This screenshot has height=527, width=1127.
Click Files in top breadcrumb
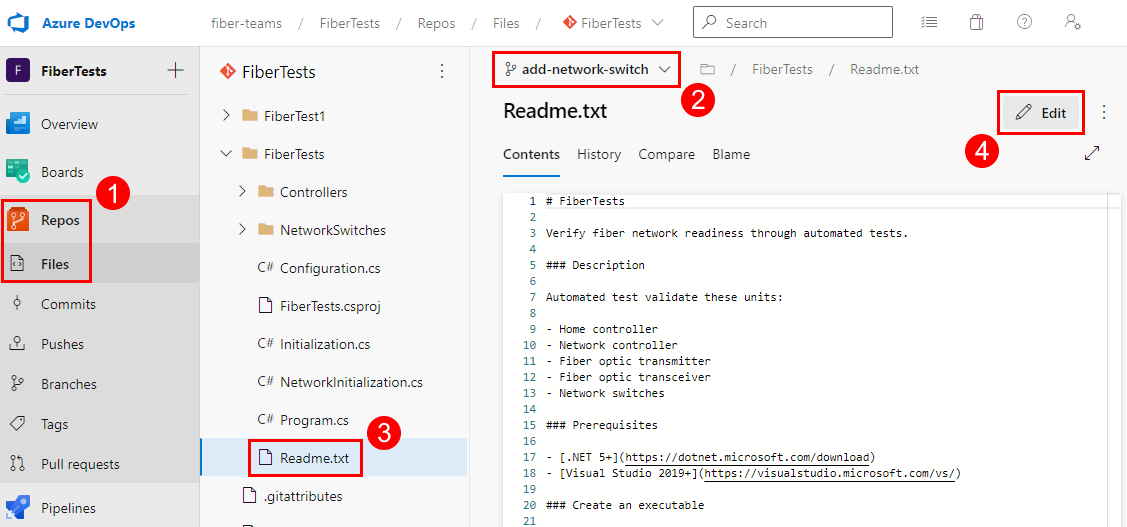pos(507,23)
